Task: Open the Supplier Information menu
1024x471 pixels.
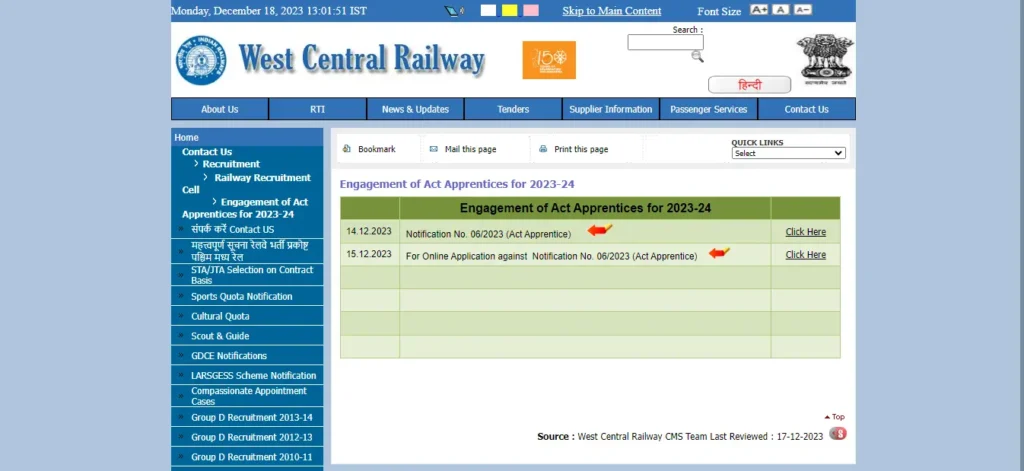Action: pyautogui.click(x=611, y=109)
